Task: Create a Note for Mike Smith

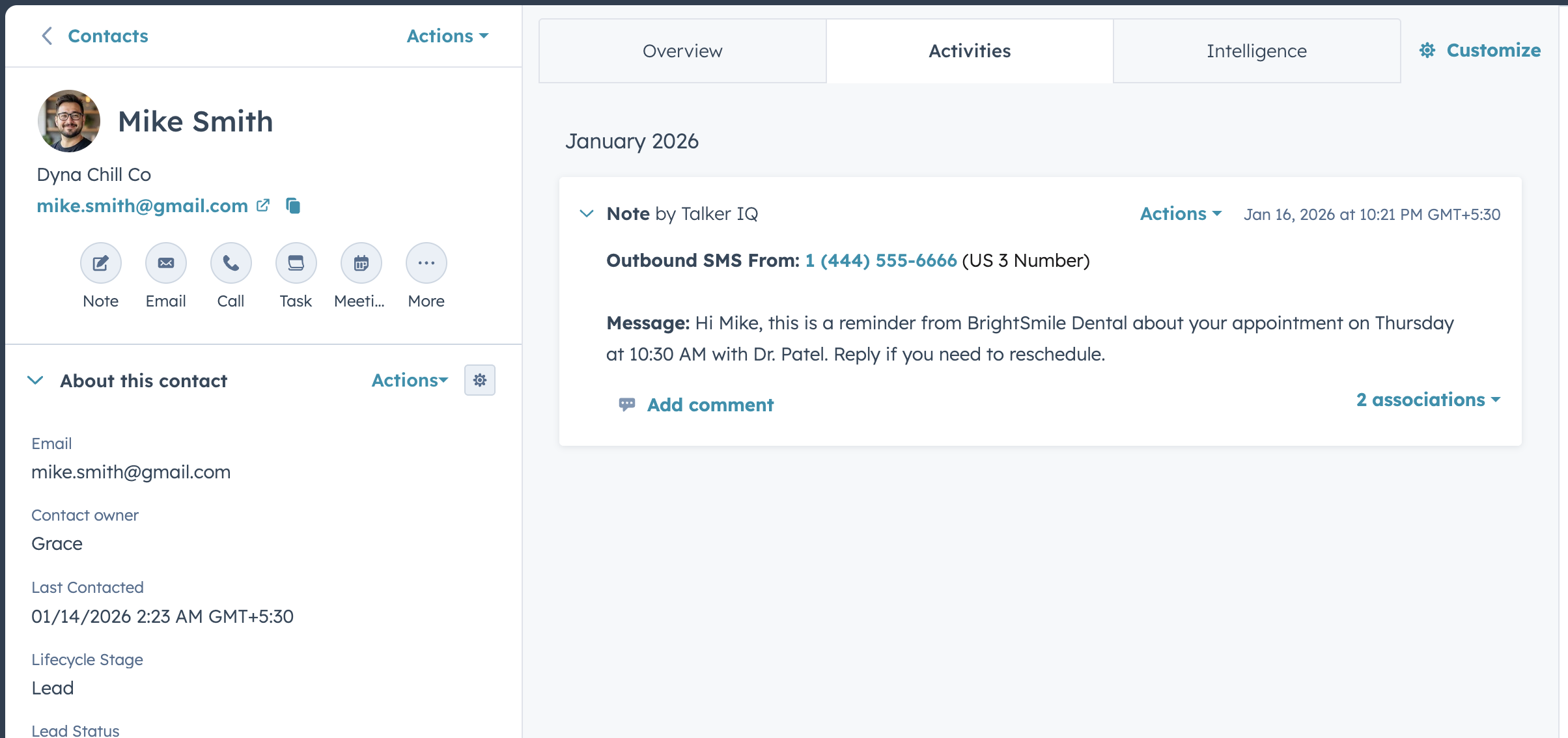Action: [100, 263]
